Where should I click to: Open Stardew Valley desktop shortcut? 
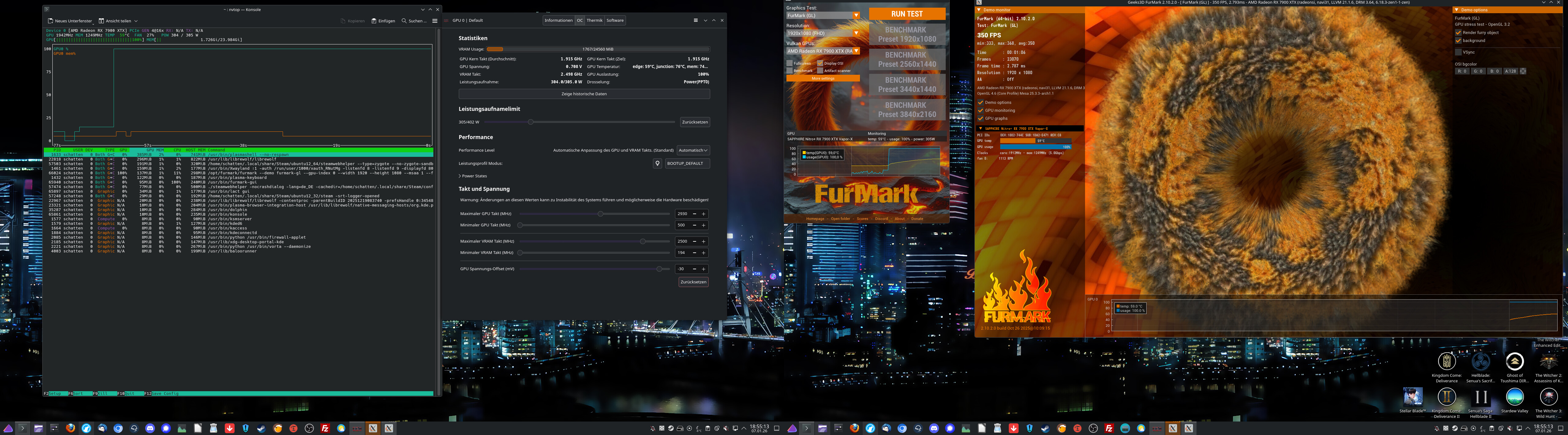[1514, 397]
